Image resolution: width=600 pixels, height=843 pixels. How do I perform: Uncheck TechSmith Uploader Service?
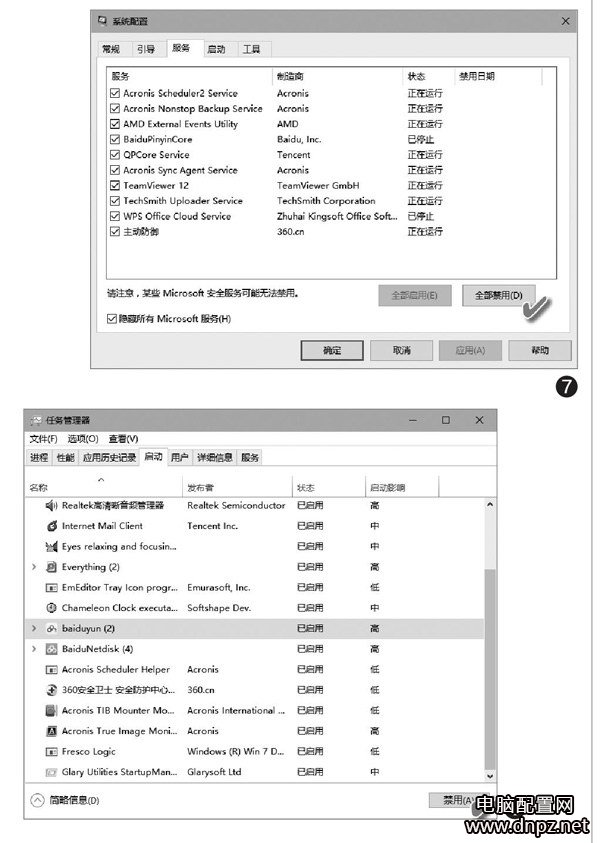(x=115, y=201)
